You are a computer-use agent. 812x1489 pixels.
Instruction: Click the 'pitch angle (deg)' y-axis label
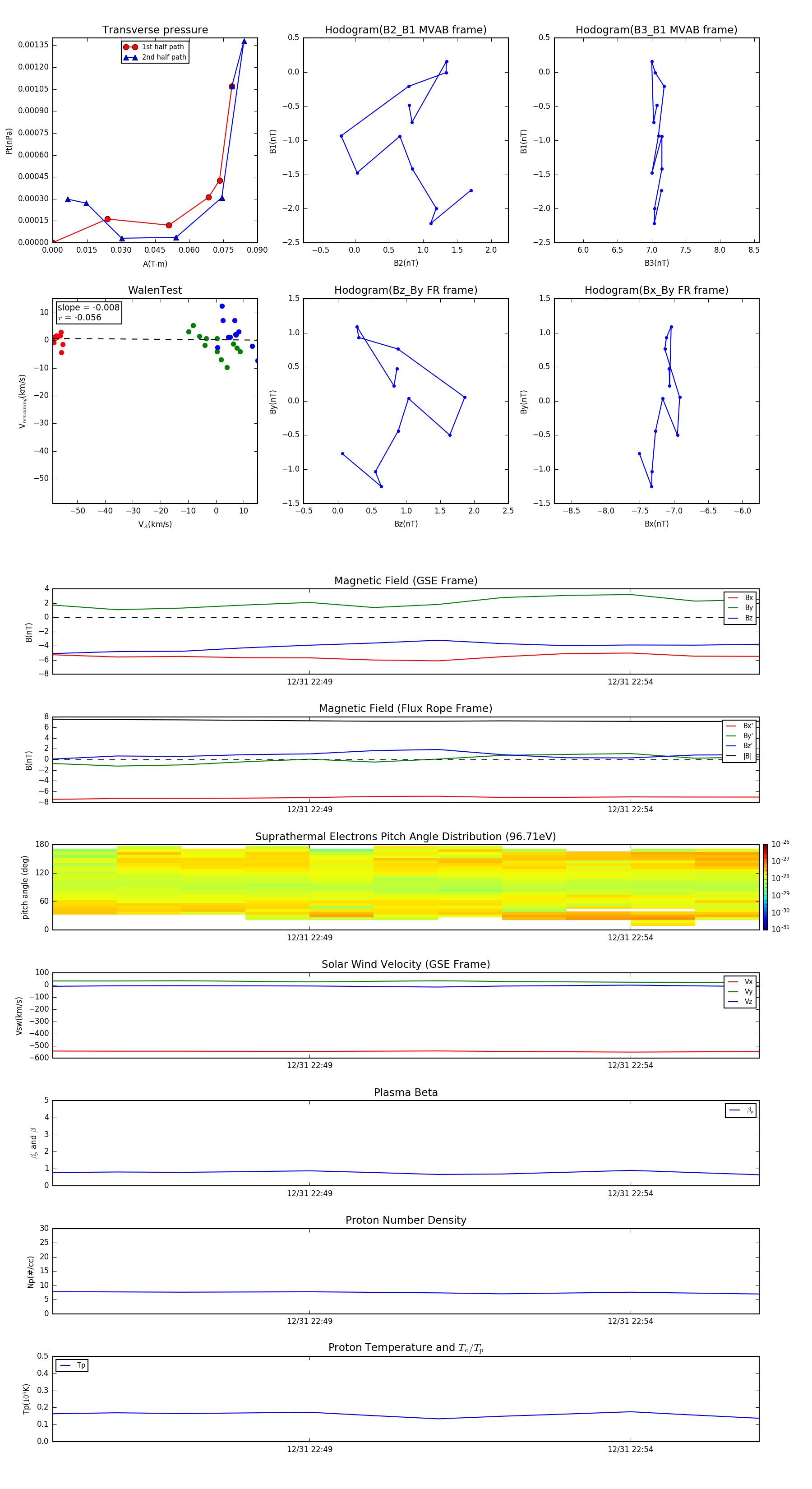[25, 887]
